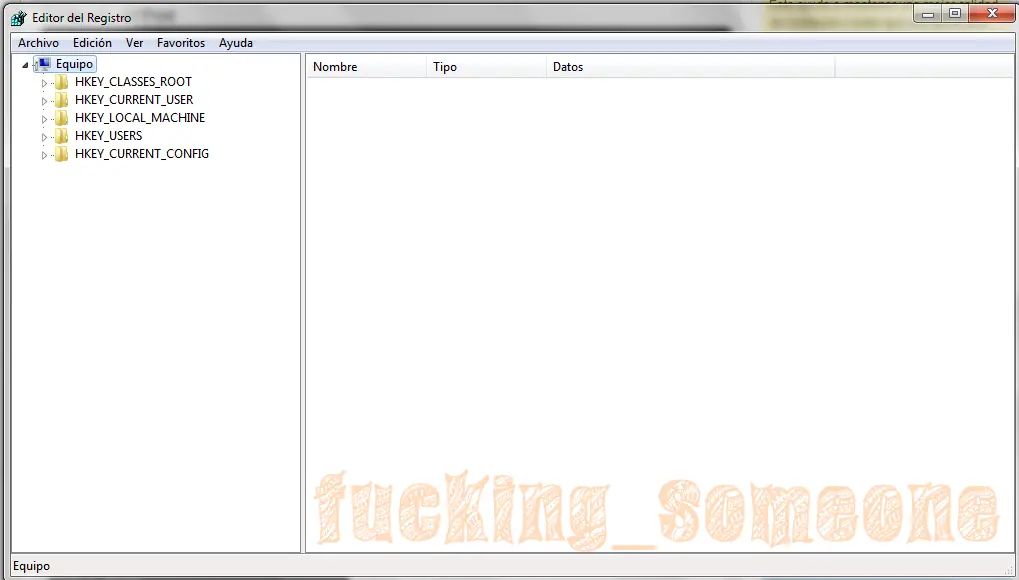Close the Editor del Registro window
The image size is (1019, 580).
coord(992,14)
